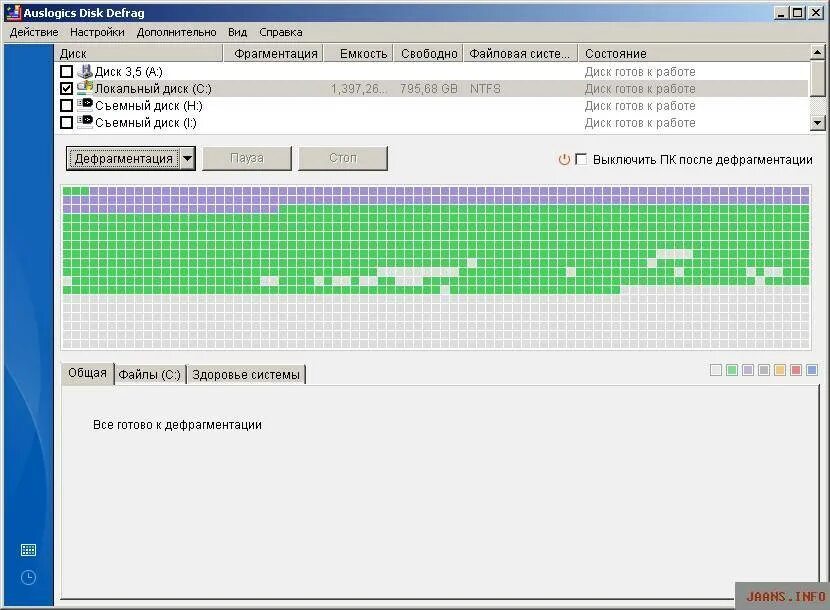830x610 pixels.
Task: Click the red legend color swatch
Action: click(795, 370)
